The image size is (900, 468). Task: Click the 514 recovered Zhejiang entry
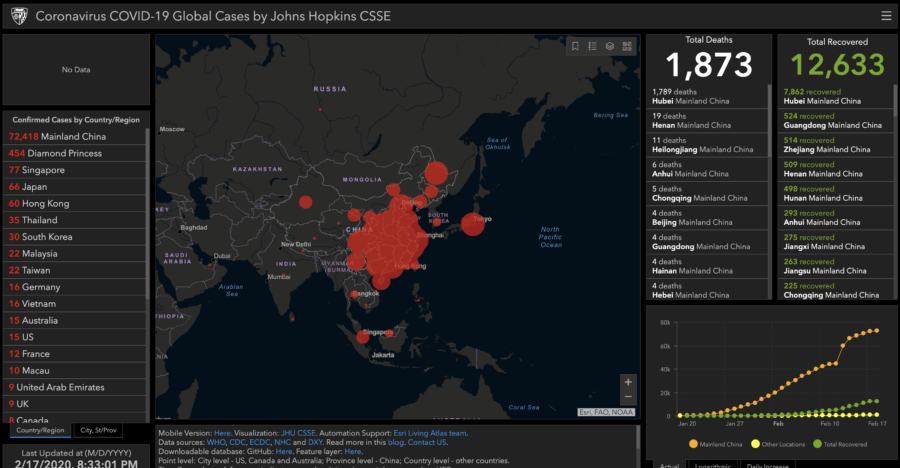click(x=836, y=145)
